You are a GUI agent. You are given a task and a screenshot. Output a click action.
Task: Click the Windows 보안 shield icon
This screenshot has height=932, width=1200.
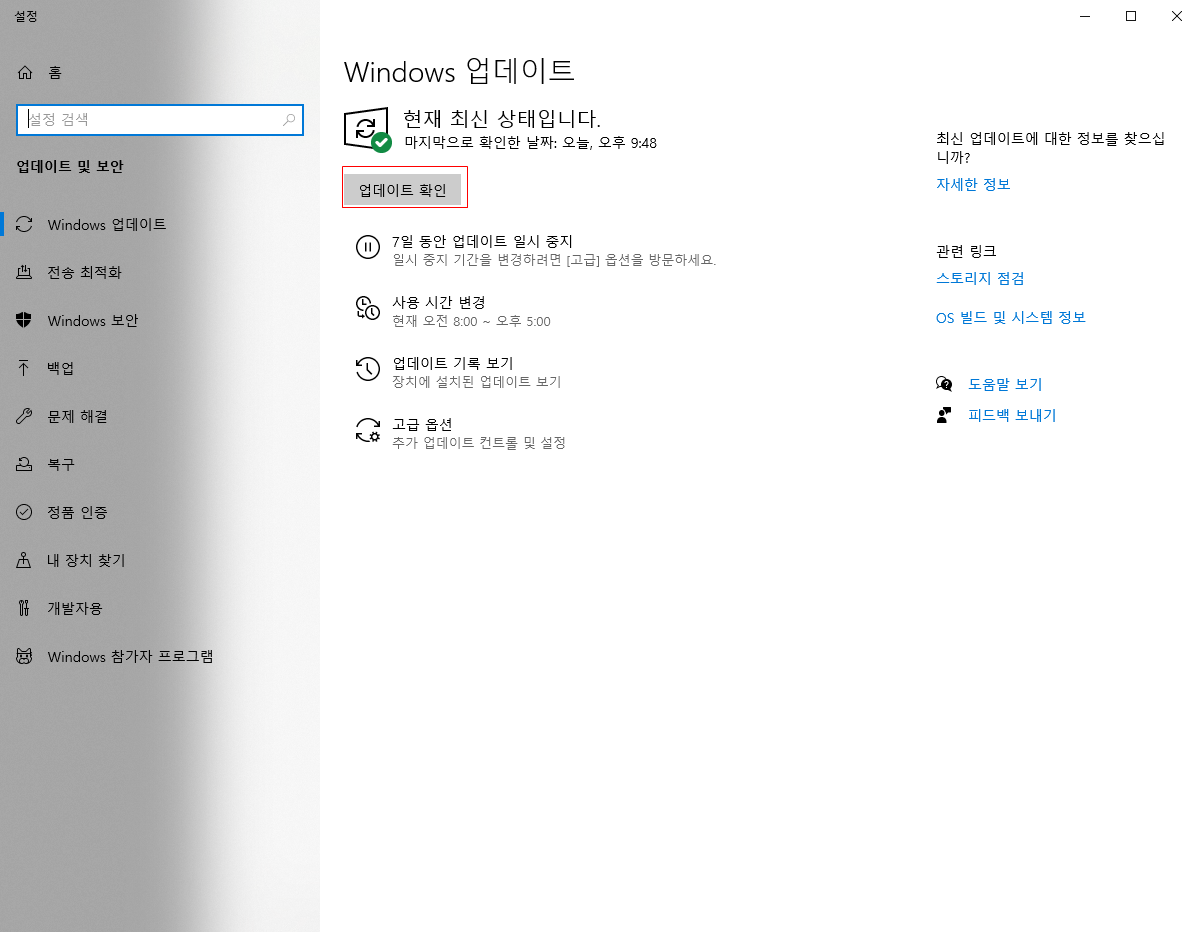pos(25,320)
